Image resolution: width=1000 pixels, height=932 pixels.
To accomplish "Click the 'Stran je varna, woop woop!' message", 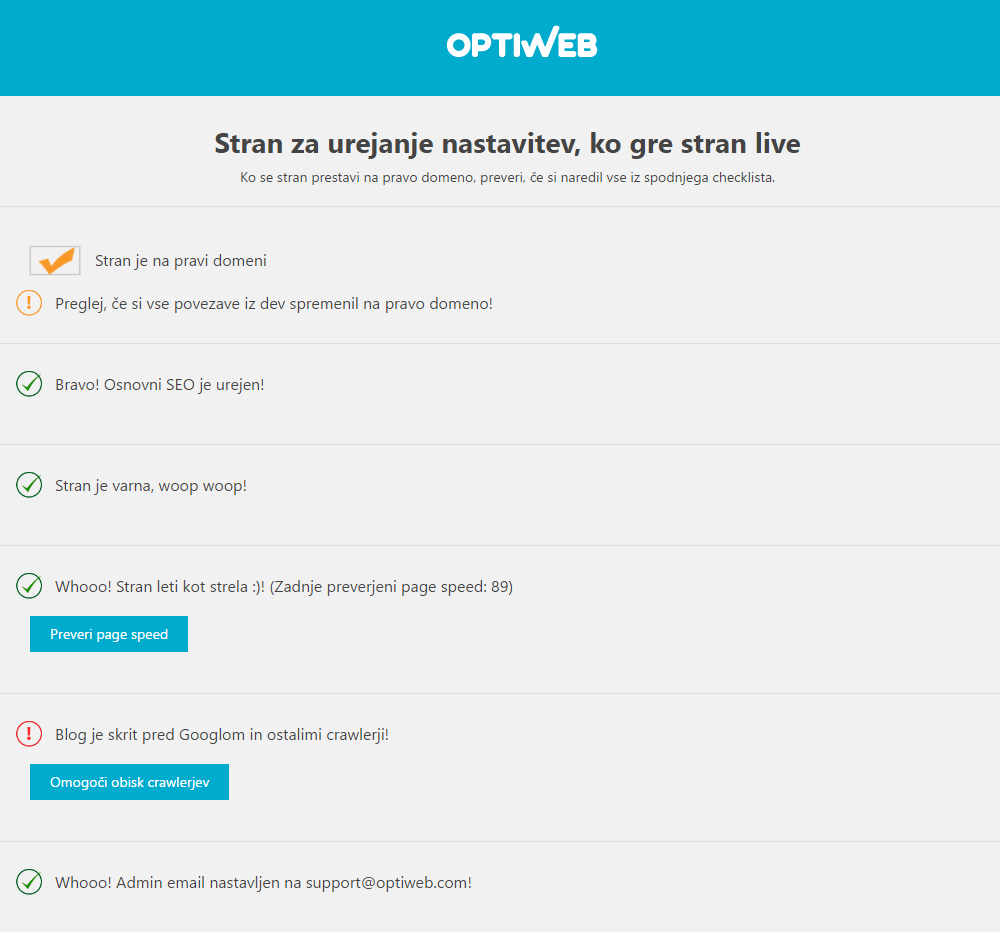I will tap(151, 486).
